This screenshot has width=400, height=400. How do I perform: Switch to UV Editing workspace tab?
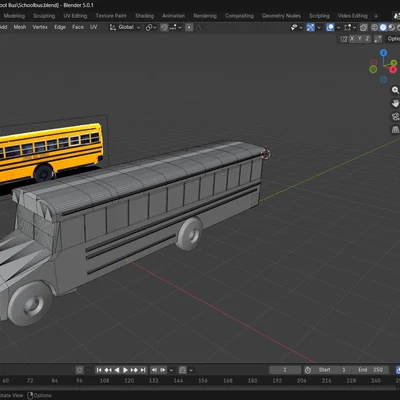click(x=75, y=16)
